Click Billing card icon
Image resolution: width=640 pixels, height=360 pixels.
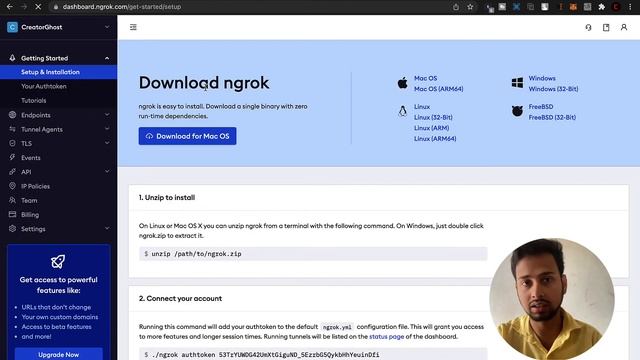12,214
